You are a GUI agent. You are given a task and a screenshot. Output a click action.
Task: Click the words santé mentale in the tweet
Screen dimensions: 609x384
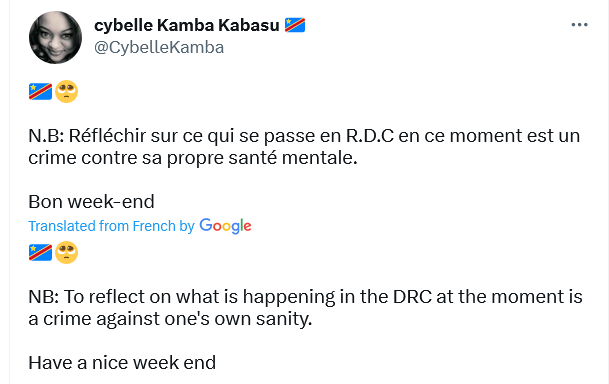(293, 158)
